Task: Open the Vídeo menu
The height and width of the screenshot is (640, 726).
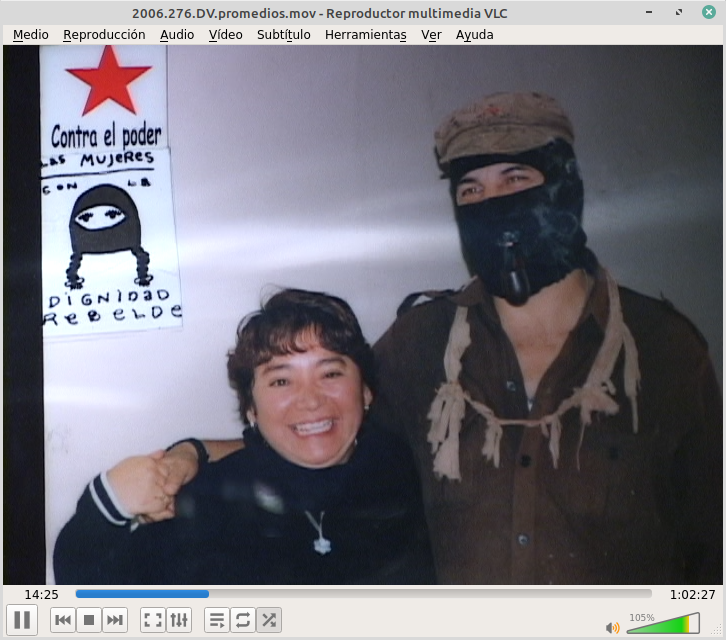Action: click(225, 35)
